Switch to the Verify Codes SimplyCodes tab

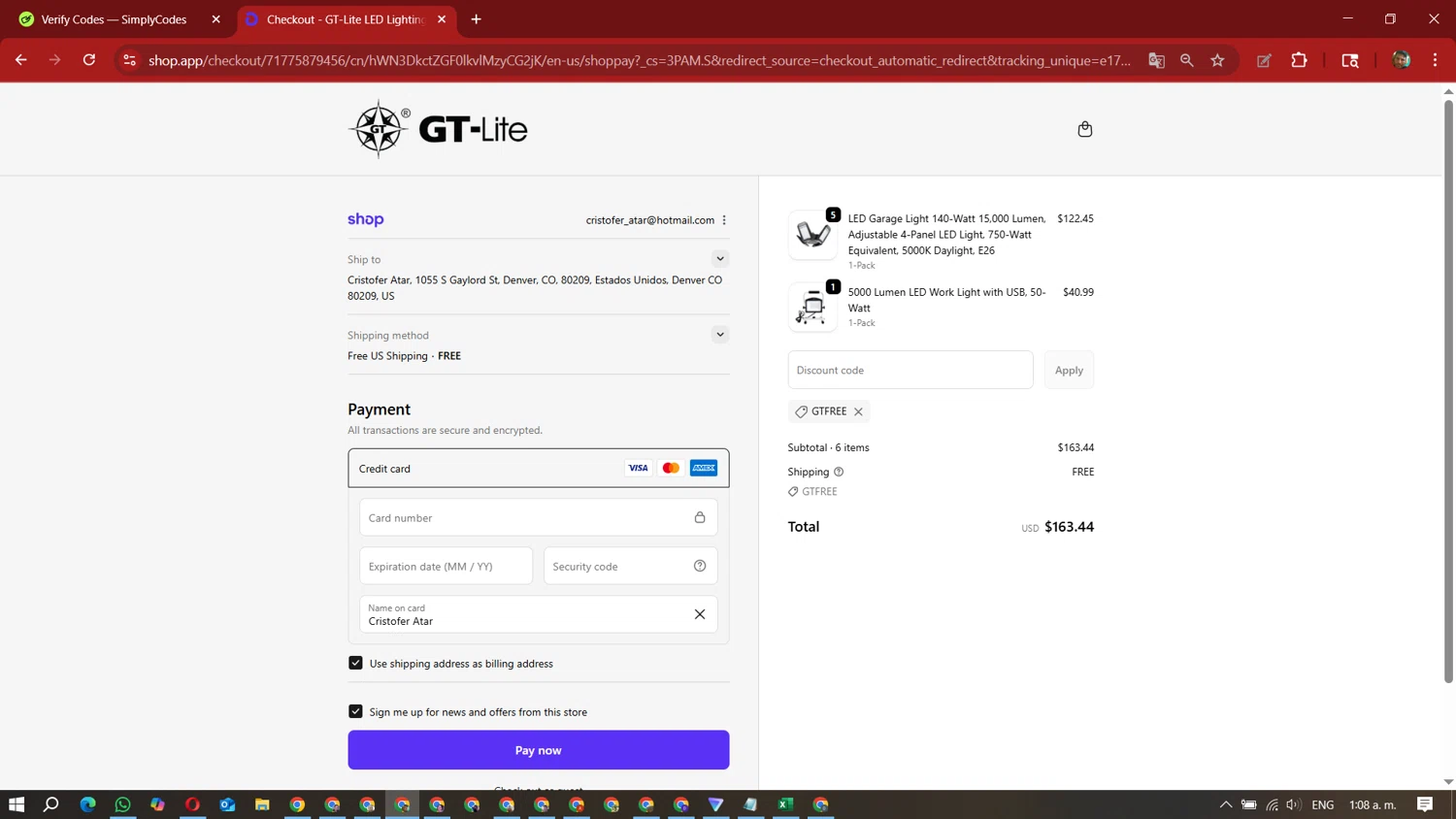point(120,19)
